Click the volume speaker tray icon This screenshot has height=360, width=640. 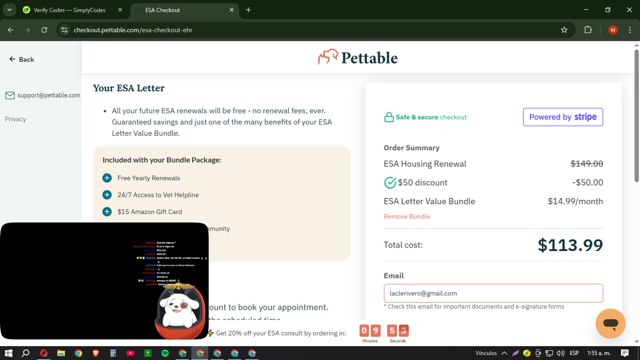click(560, 353)
